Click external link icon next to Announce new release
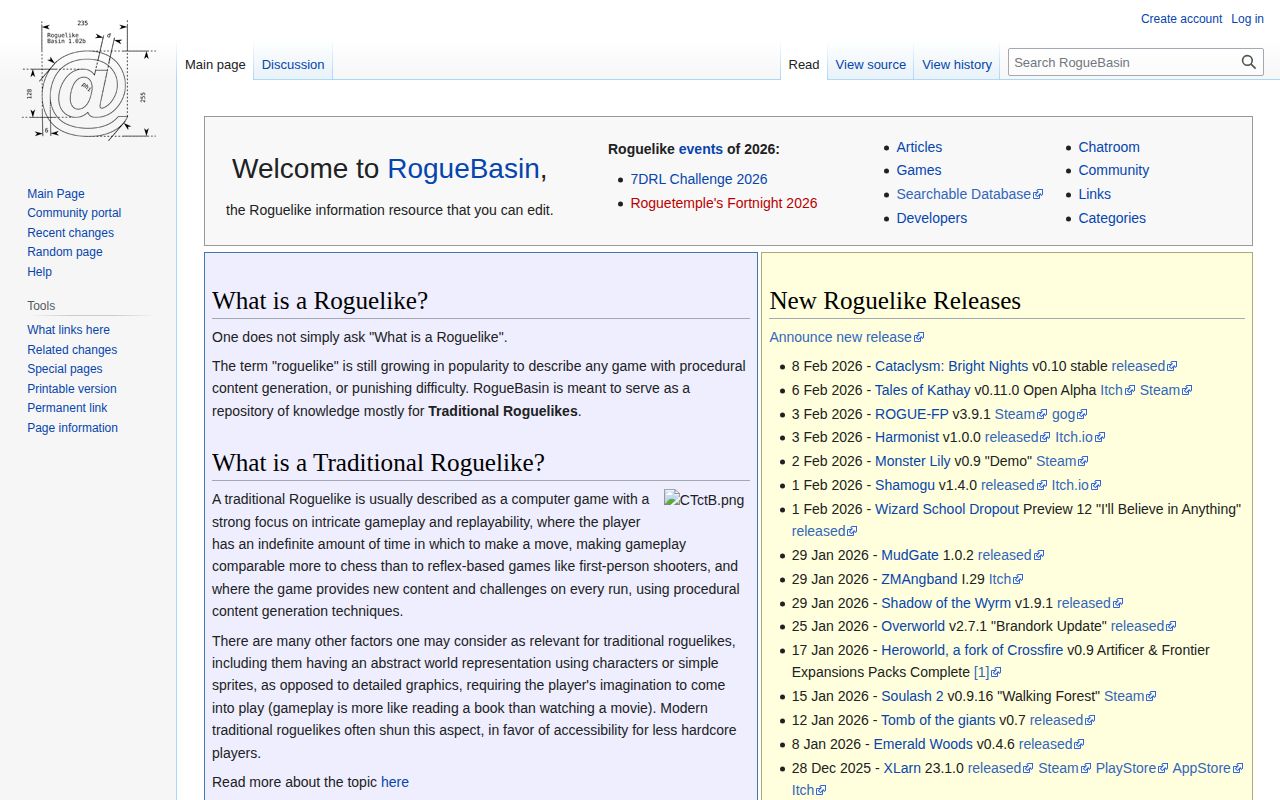The image size is (1280, 800). (917, 337)
